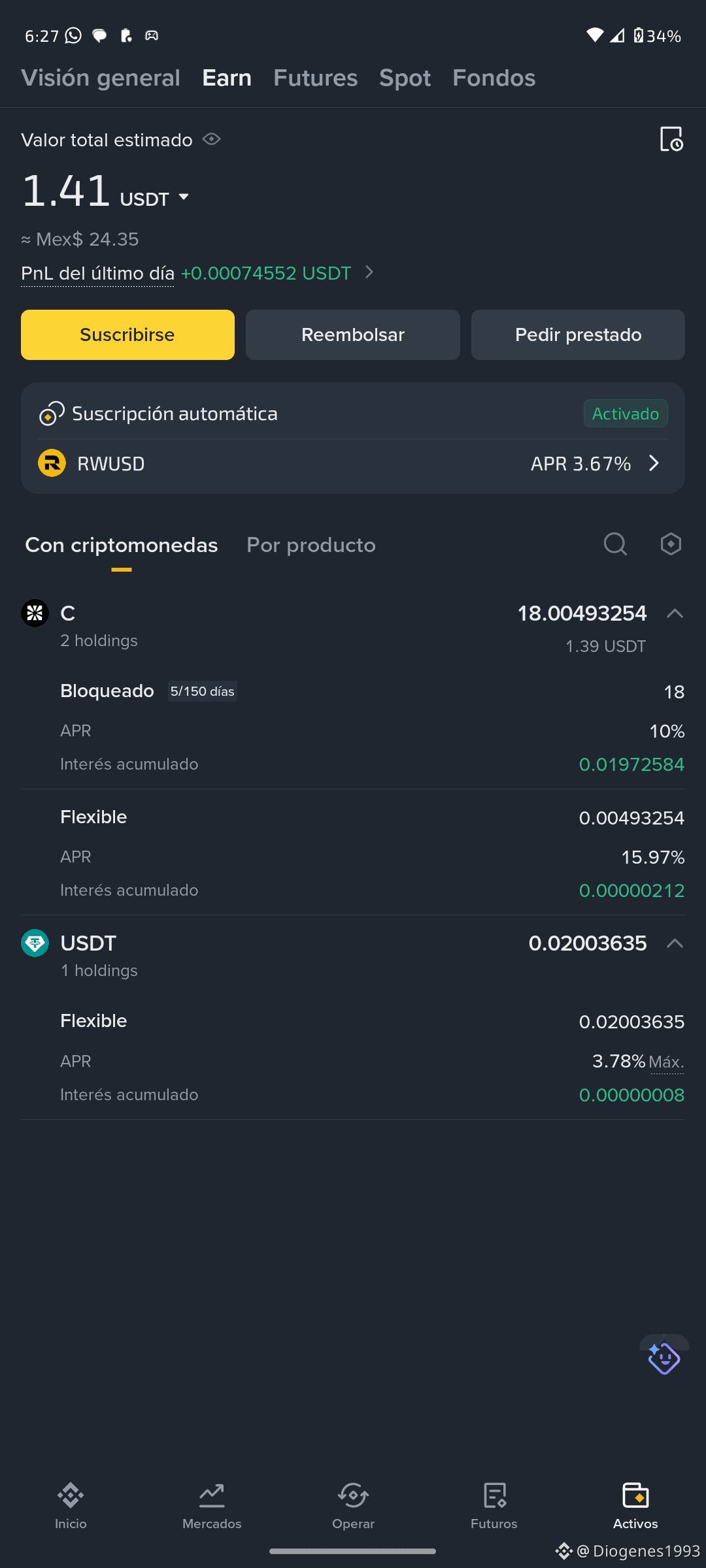Collapse the C holdings section

[x=675, y=613]
